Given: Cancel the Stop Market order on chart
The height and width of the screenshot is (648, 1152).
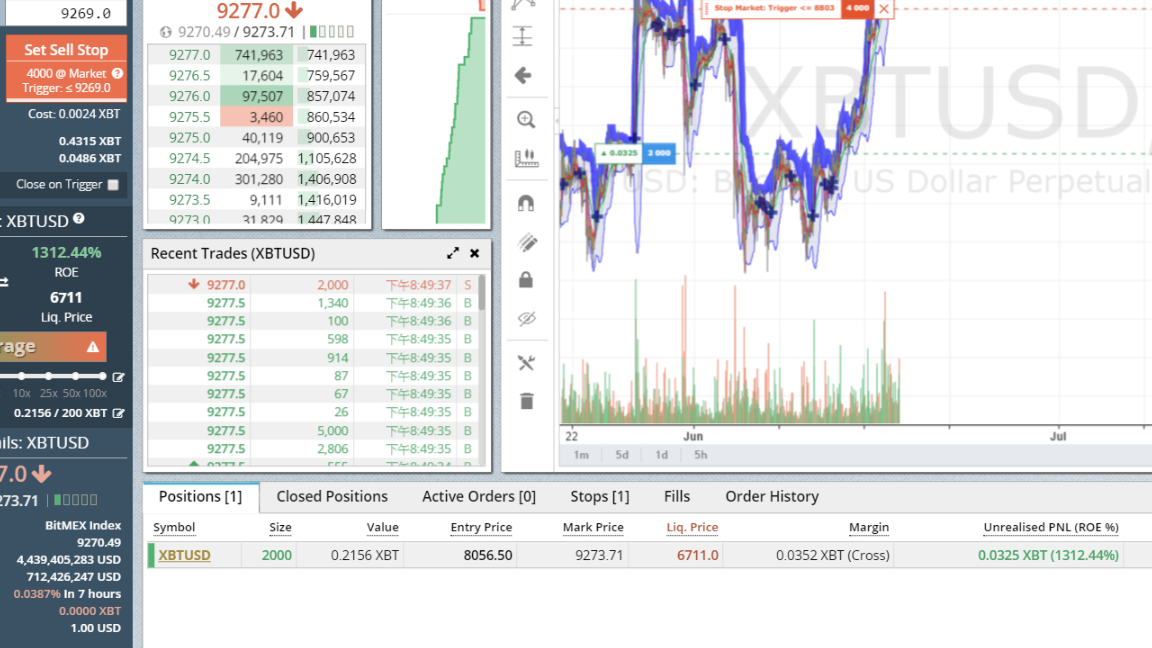Looking at the screenshot, I should click(x=884, y=9).
